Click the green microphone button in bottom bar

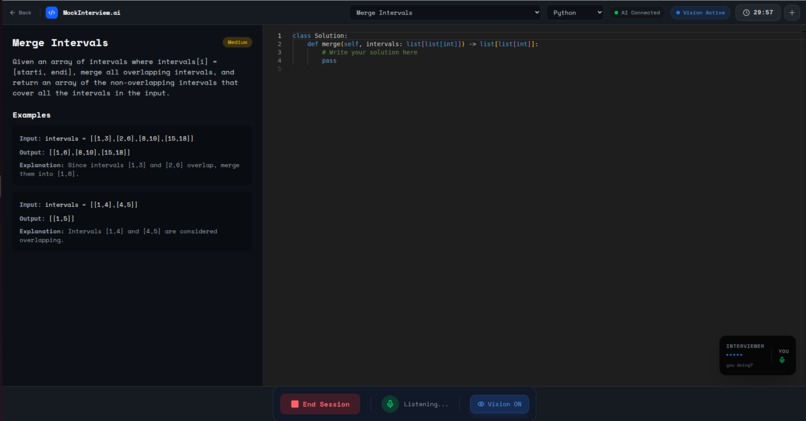(x=390, y=404)
